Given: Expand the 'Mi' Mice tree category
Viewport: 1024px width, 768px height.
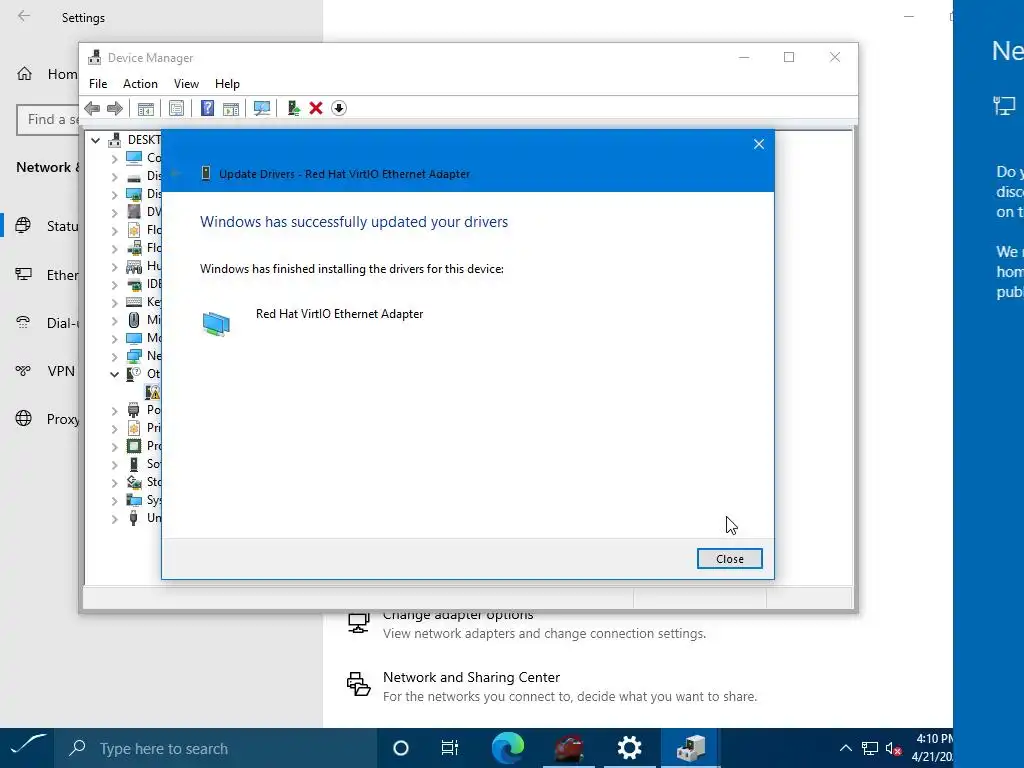Looking at the screenshot, I should pos(114,321).
